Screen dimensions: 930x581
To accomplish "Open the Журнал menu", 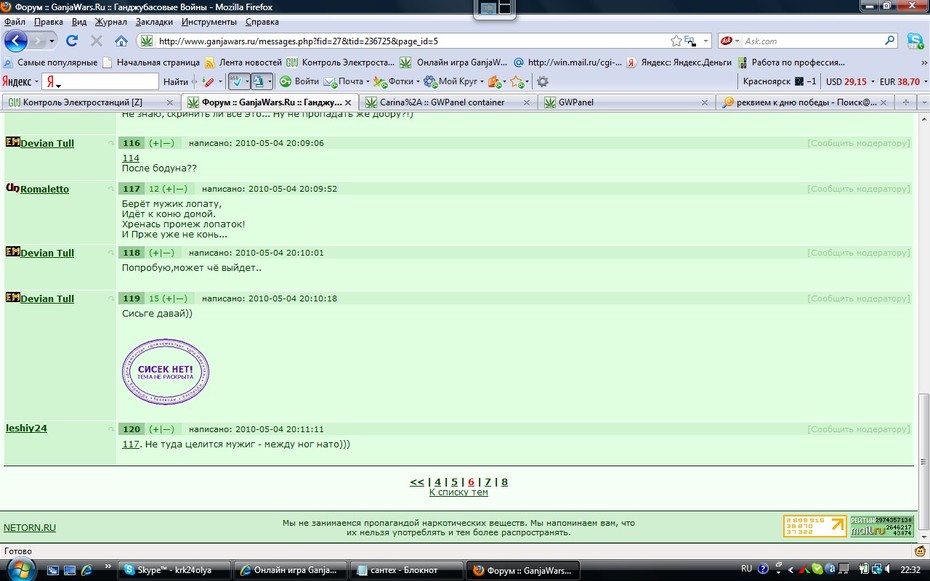I will point(111,22).
